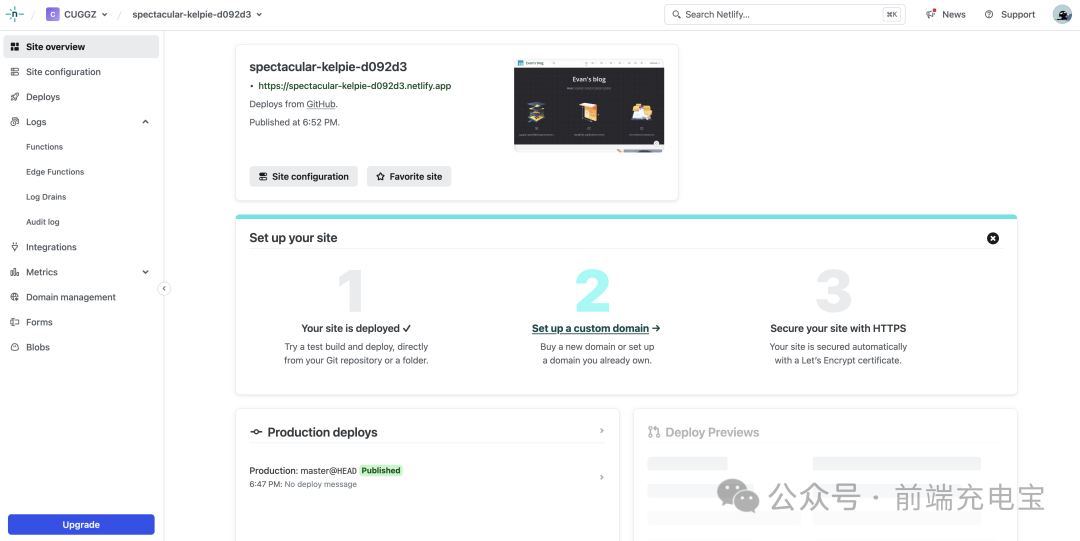This screenshot has height=541, width=1080.
Task: Collapse the sidebar with arrow handle
Action: [x=164, y=289]
